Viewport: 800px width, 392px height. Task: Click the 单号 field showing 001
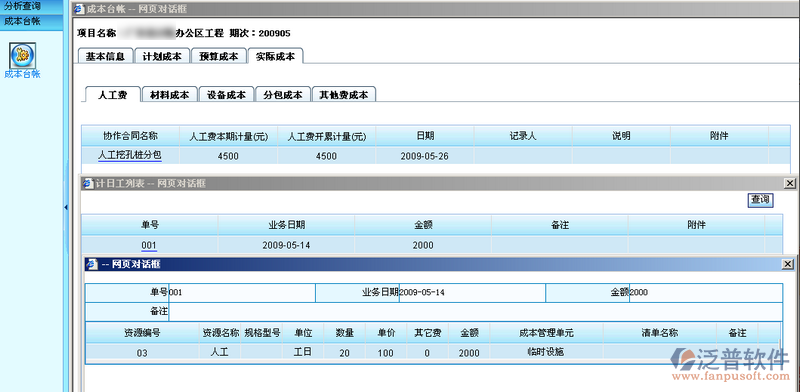pos(242,292)
